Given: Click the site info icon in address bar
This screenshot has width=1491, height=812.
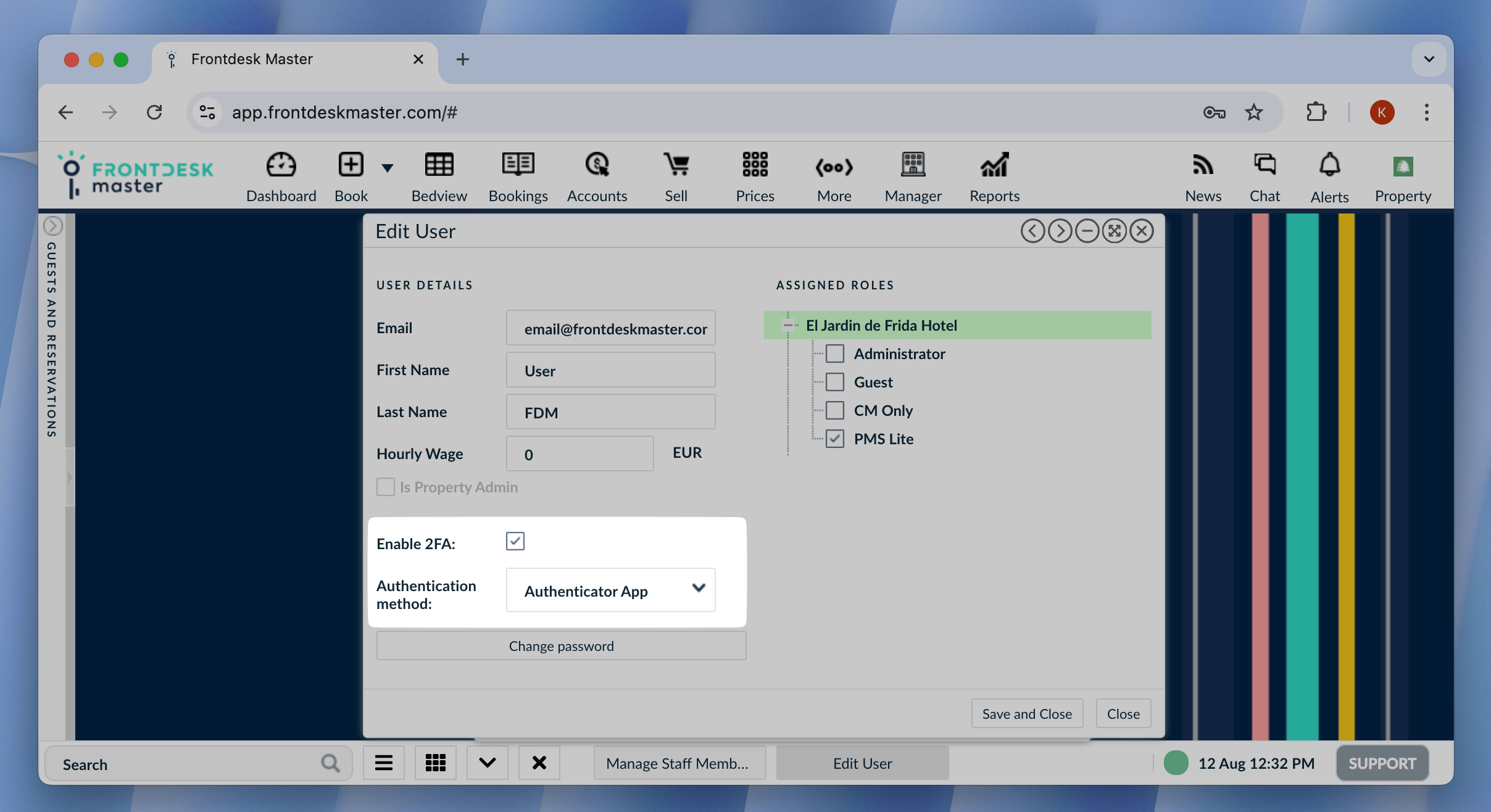Looking at the screenshot, I should coord(207,112).
